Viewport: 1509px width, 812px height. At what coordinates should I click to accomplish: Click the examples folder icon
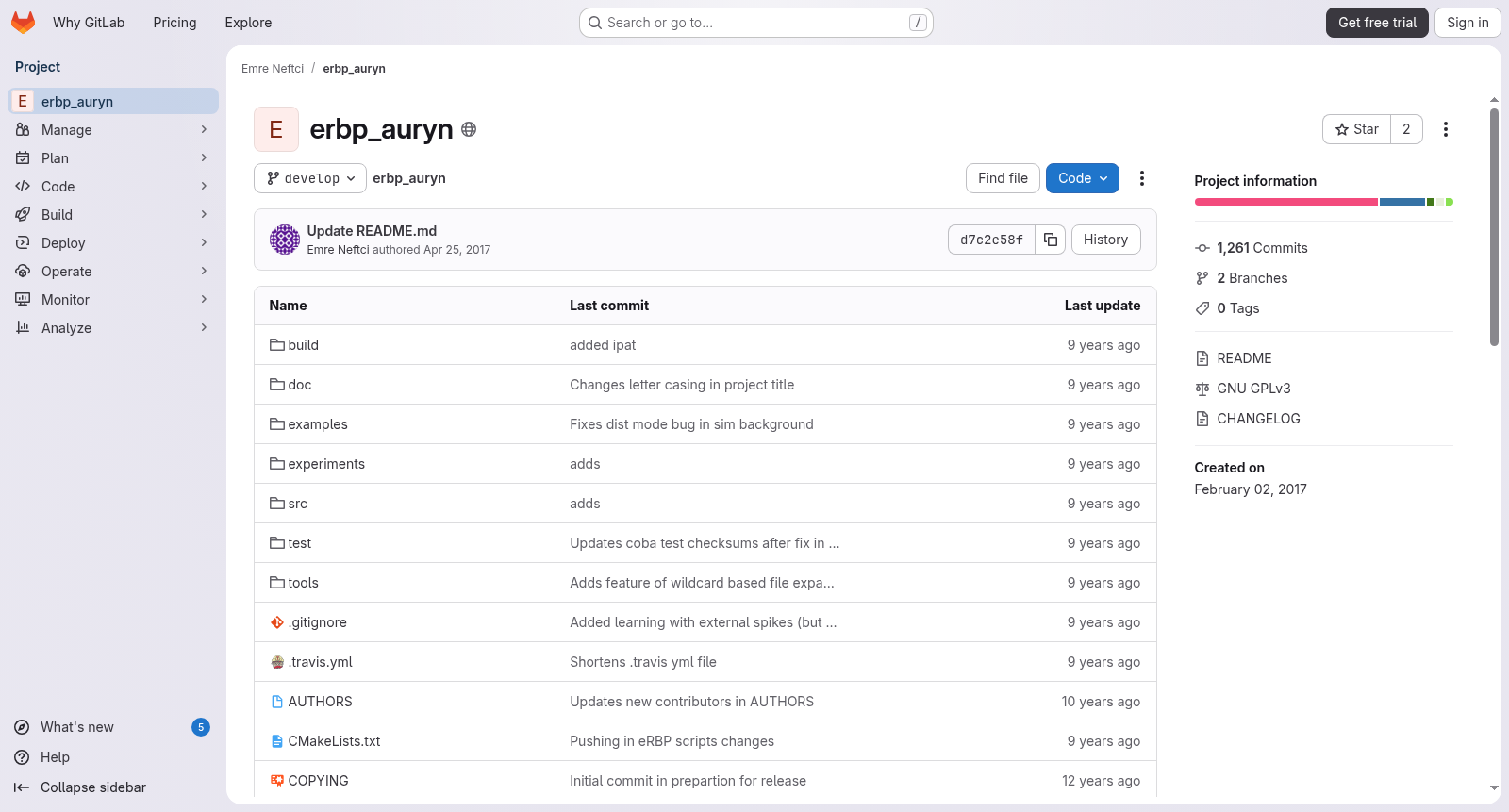[277, 424]
